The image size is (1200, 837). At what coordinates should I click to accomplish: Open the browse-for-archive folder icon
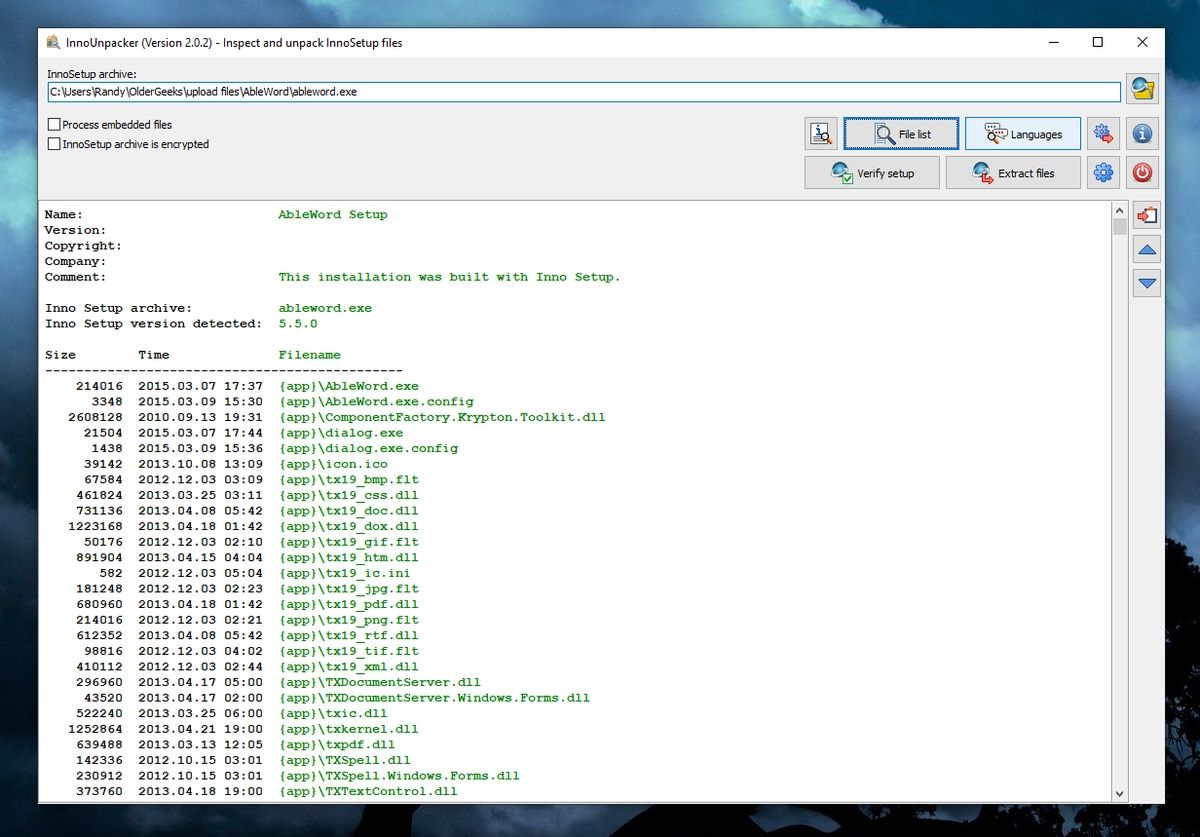click(x=1142, y=89)
